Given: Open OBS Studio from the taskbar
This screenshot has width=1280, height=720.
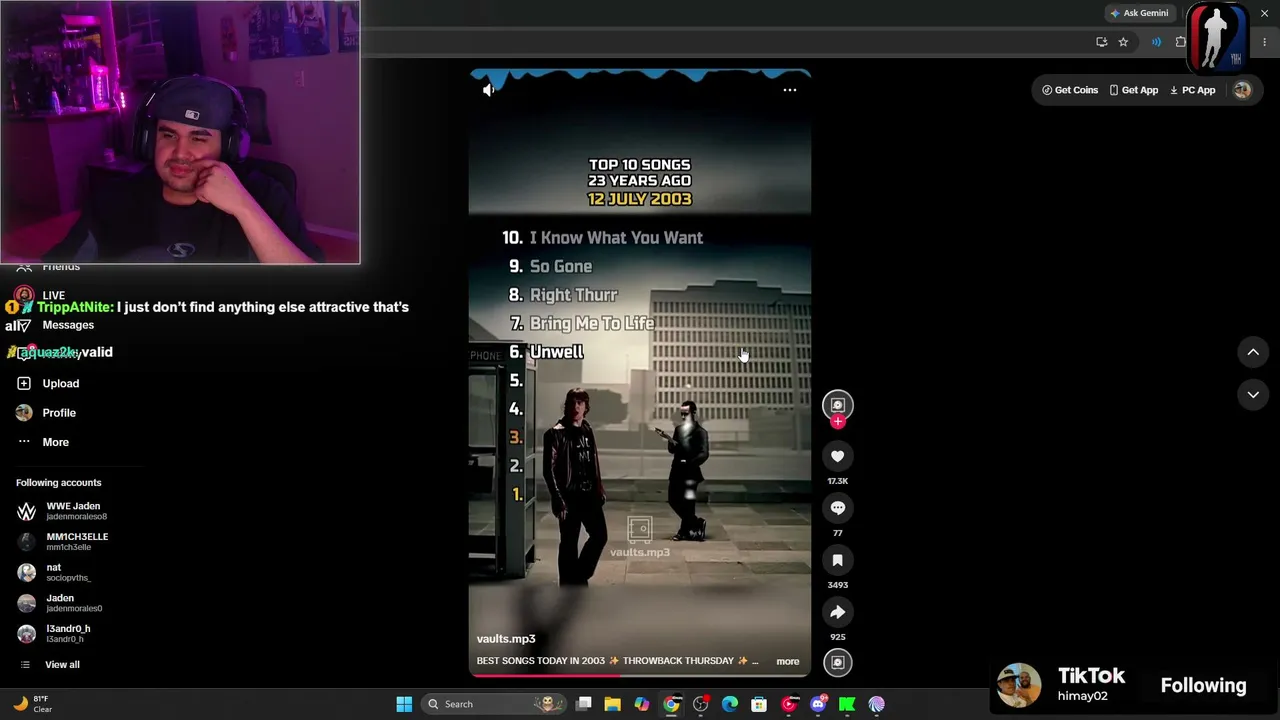Looking at the screenshot, I should (x=701, y=704).
